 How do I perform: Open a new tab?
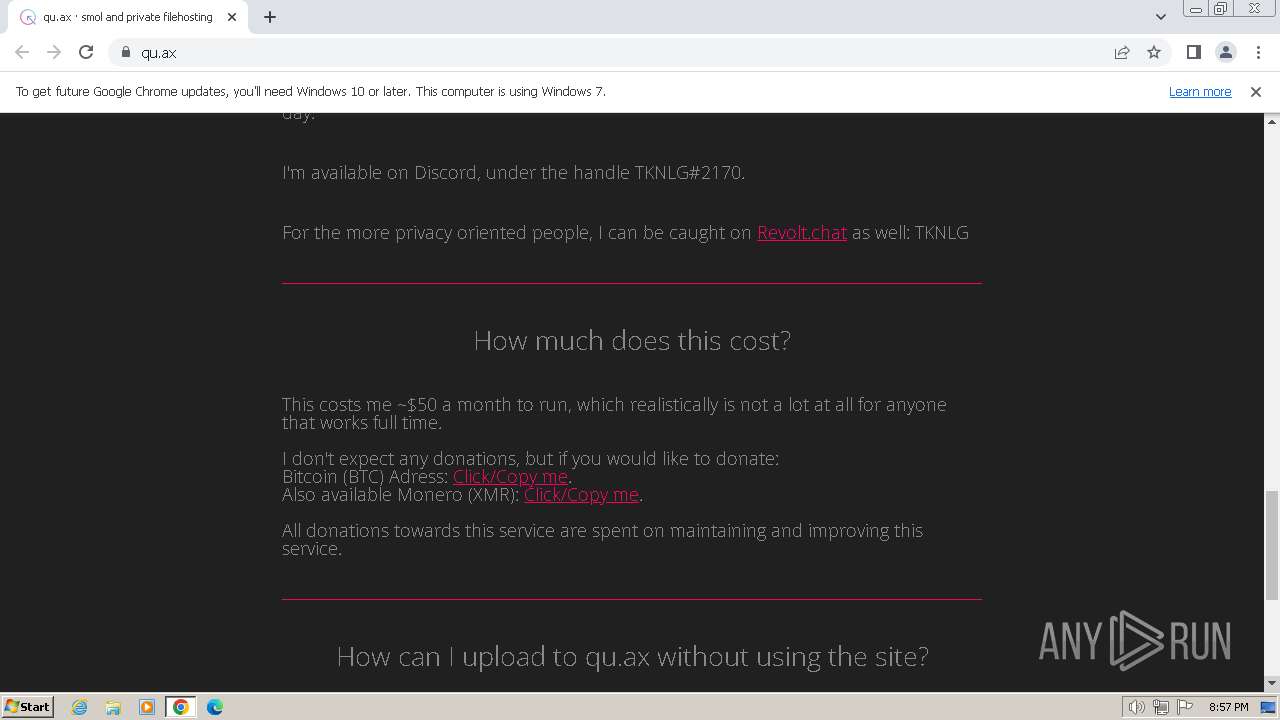click(x=270, y=17)
